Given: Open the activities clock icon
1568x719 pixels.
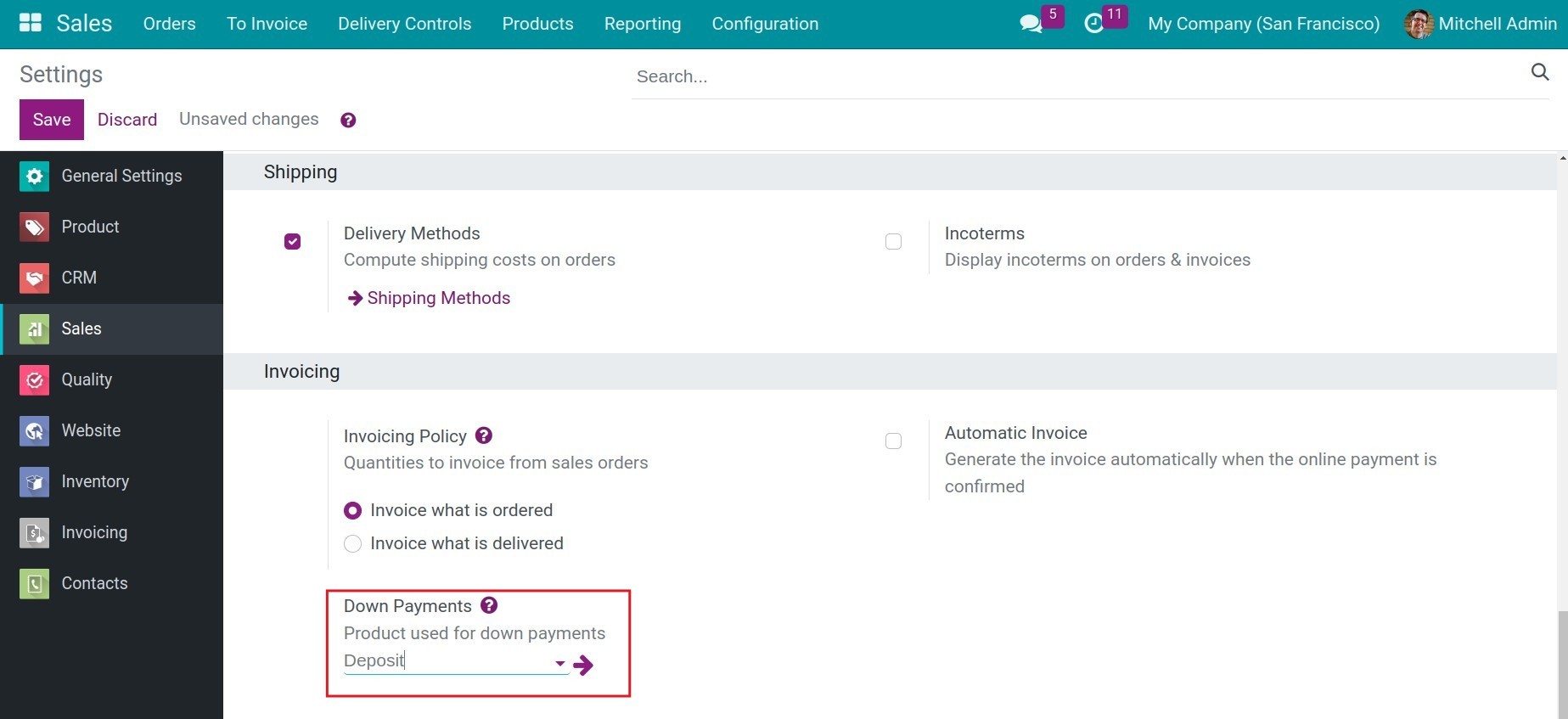Looking at the screenshot, I should (1094, 24).
